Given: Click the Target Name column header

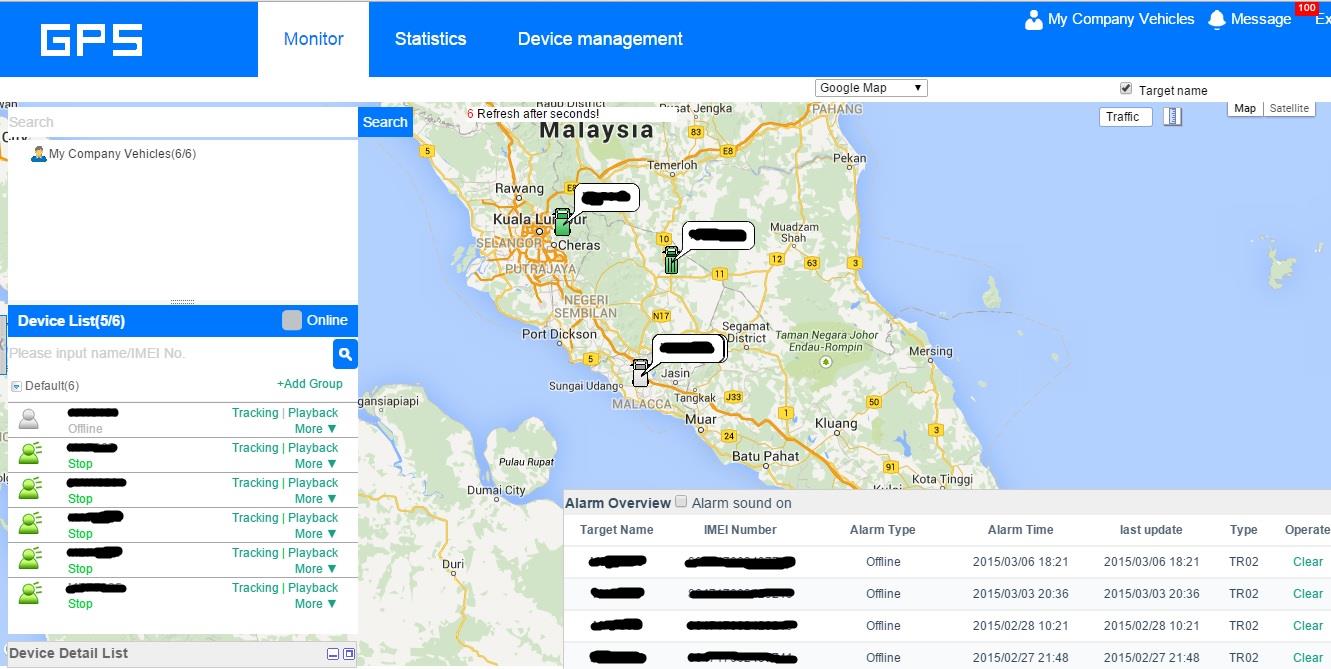Looking at the screenshot, I should pos(617,530).
